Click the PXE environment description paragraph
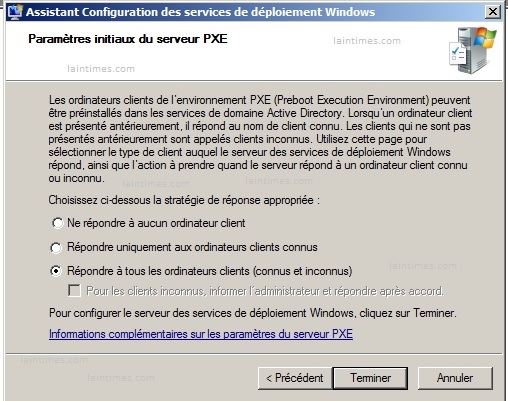The image size is (508, 401). pos(260,139)
